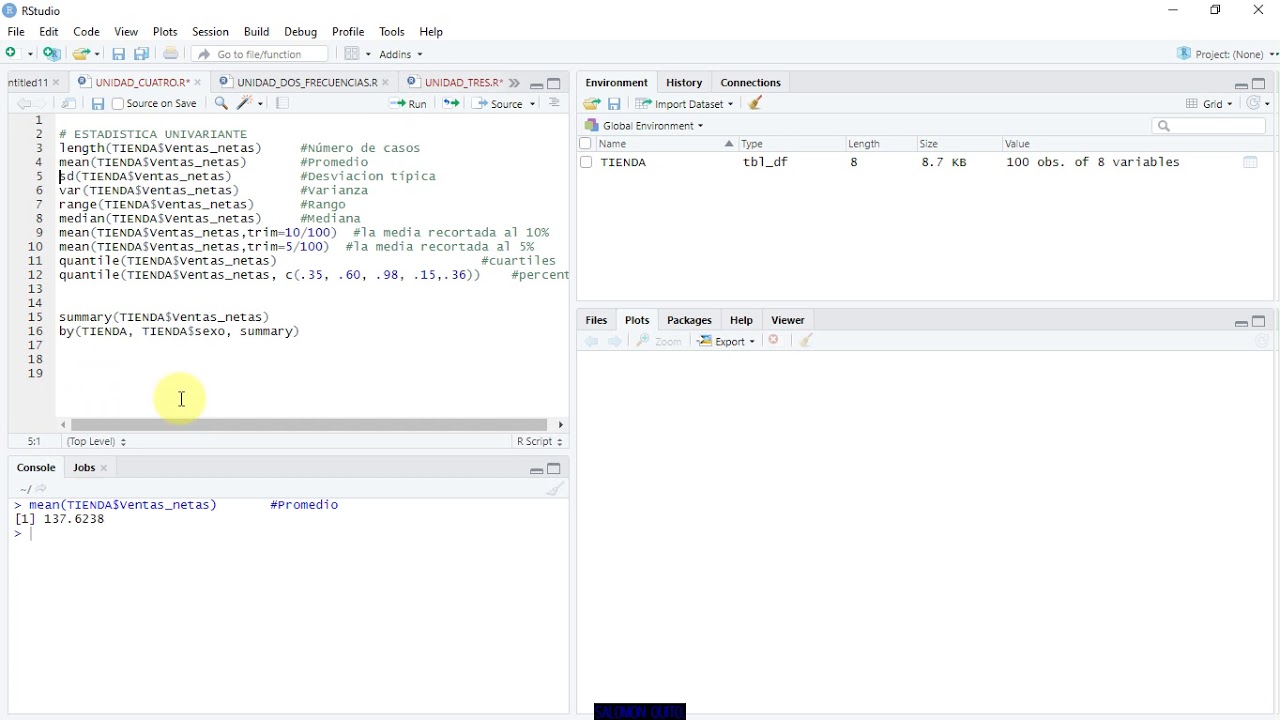Switch to the Viewer tab
Screen dimensions: 1280x720
(788, 321)
